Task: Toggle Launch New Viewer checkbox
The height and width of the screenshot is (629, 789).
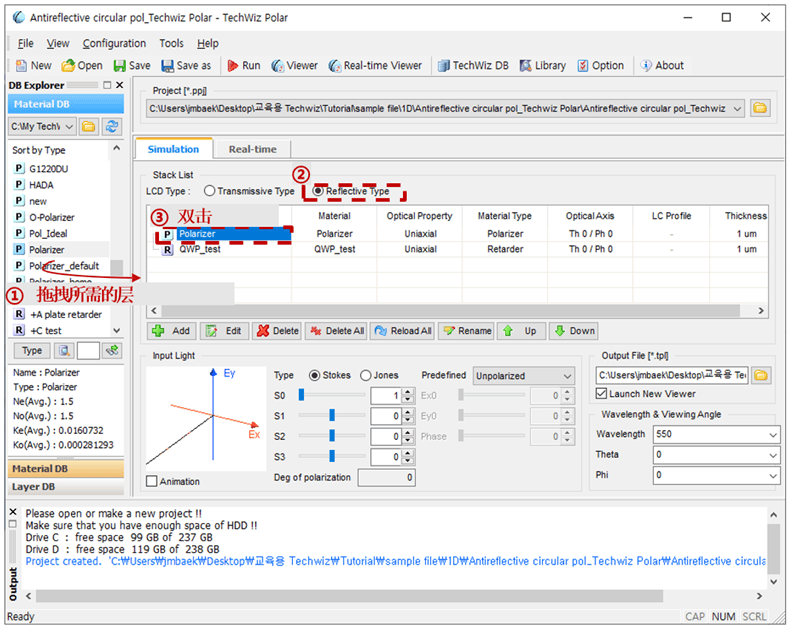Action: pyautogui.click(x=602, y=394)
